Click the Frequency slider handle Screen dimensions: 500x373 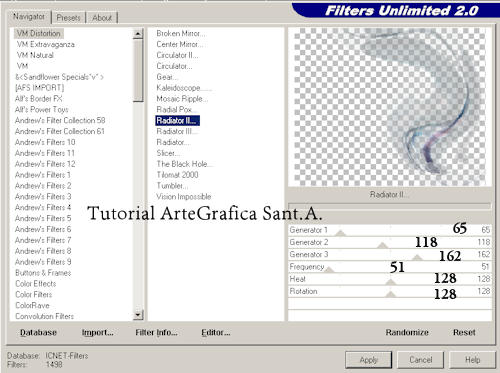[x=329, y=269]
